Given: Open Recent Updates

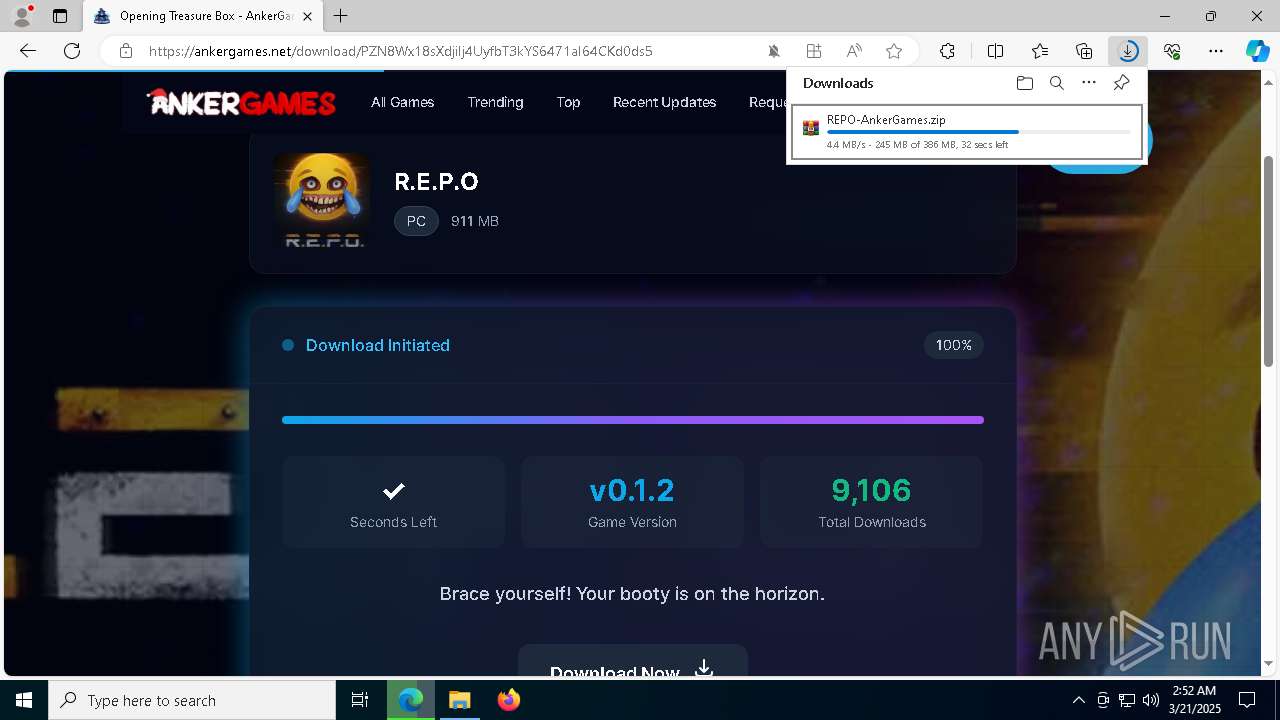Looking at the screenshot, I should tap(664, 102).
